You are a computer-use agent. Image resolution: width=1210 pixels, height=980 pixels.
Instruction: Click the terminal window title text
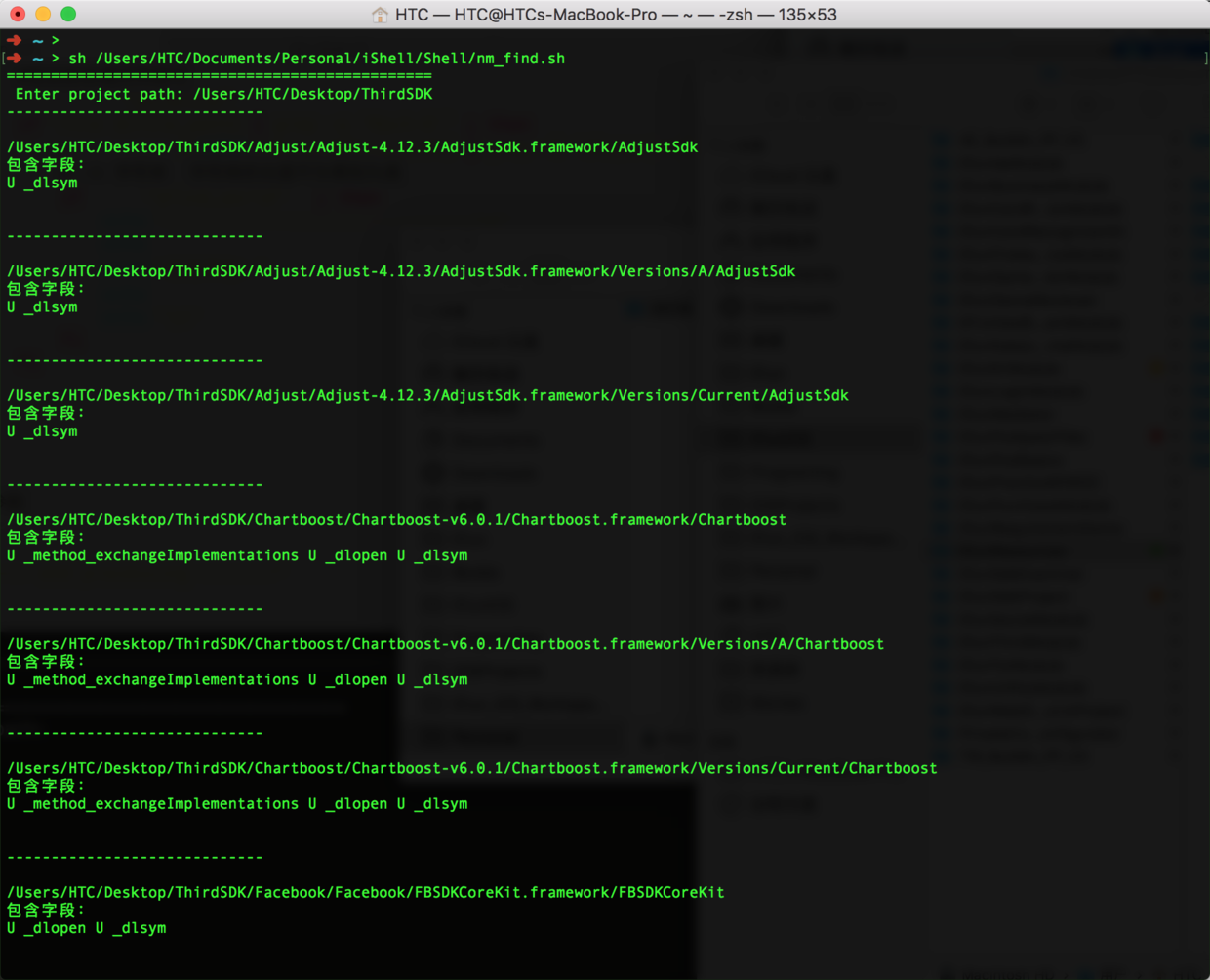point(616,15)
